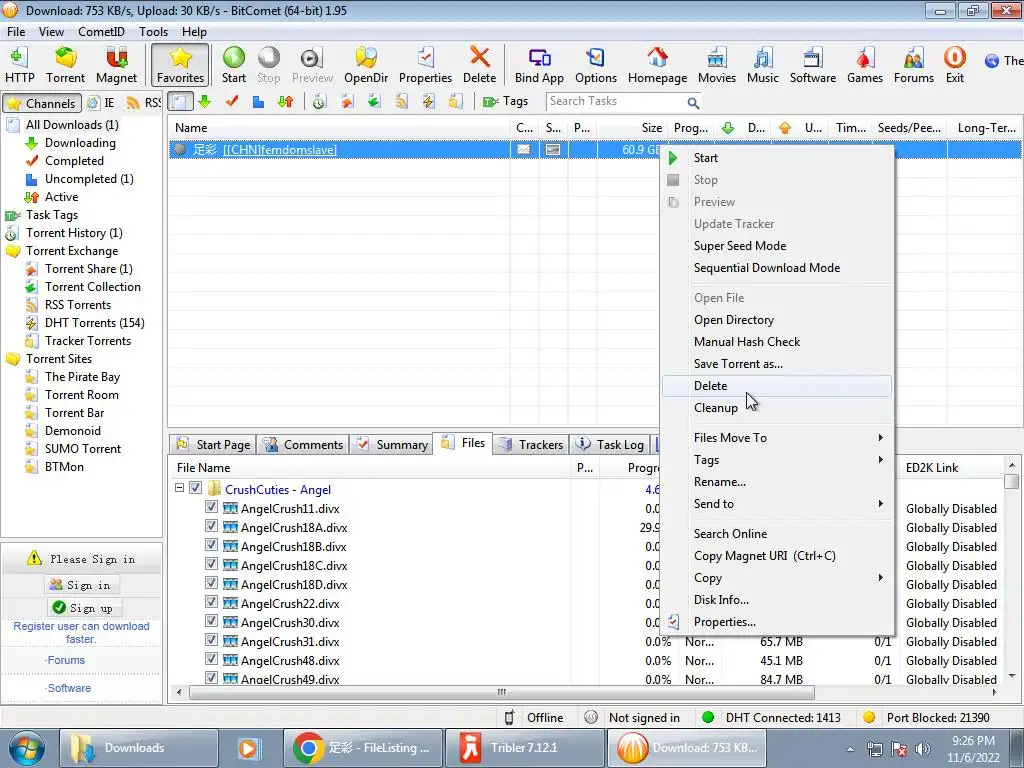This screenshot has height=768, width=1024.
Task: Switch to the Trackers tab
Action: pos(530,445)
